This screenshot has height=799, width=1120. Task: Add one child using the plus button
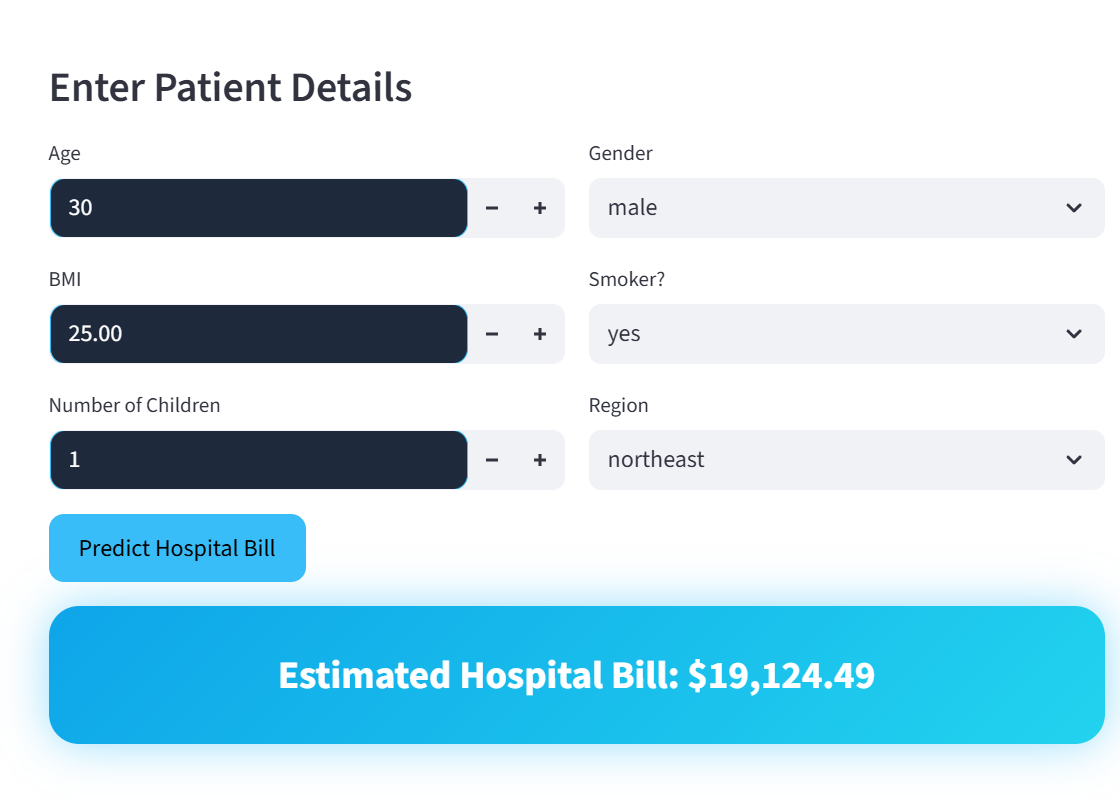540,460
